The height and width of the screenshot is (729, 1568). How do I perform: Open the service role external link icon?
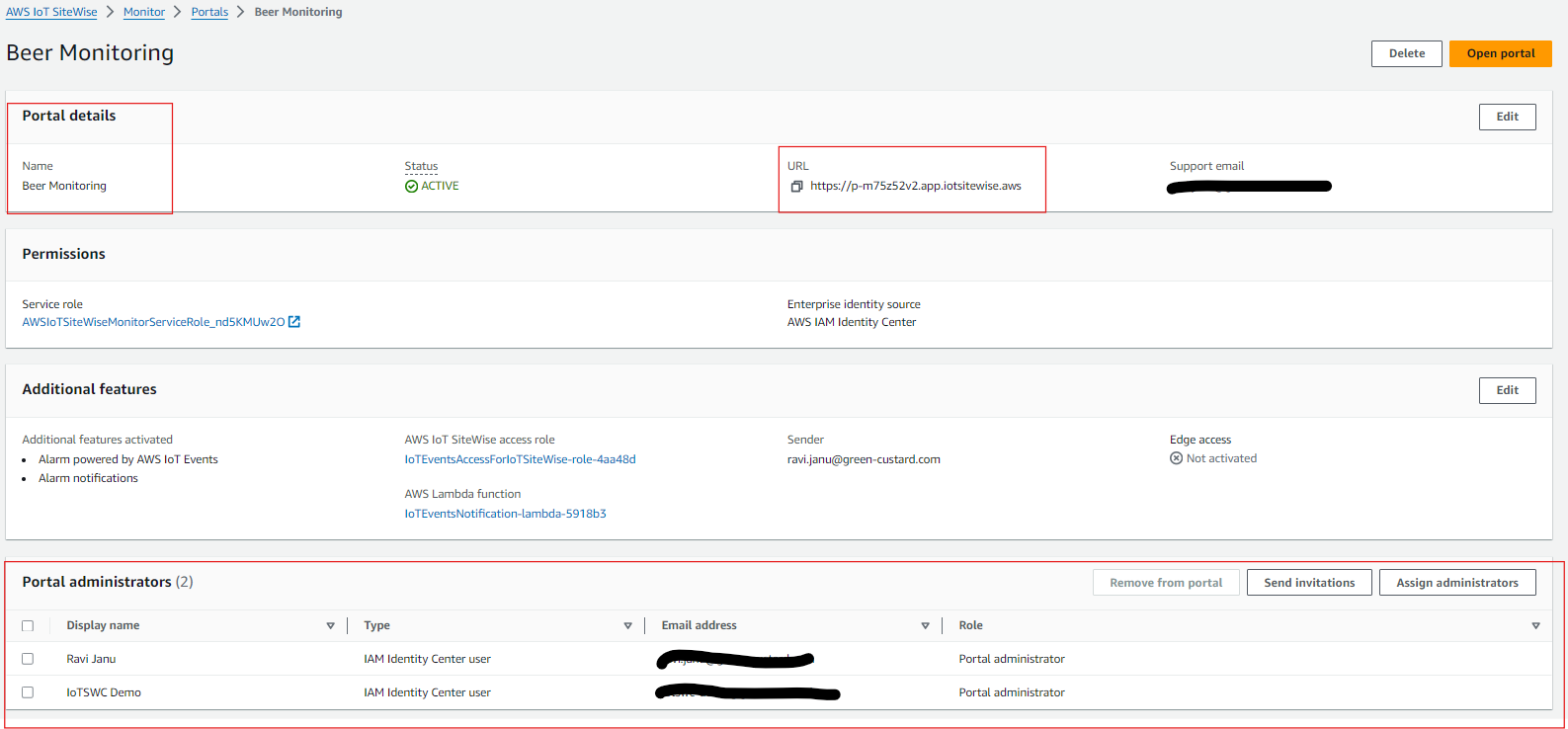(x=294, y=322)
